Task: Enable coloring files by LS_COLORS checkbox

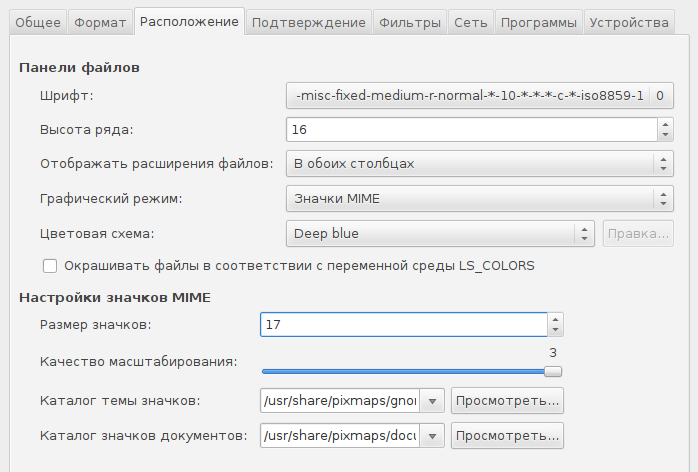Action: point(50,266)
